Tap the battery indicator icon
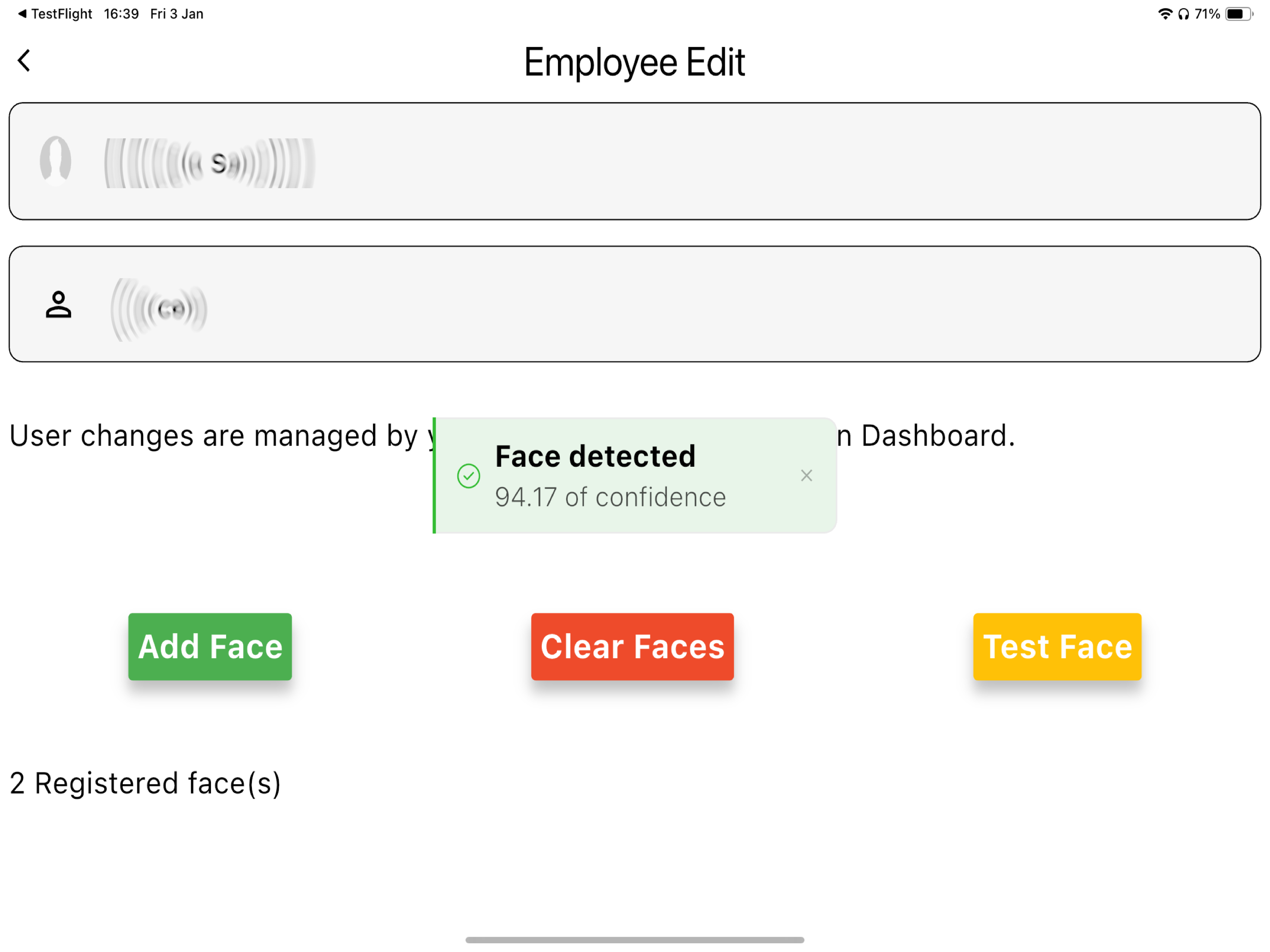1270x952 pixels. pos(1239,14)
